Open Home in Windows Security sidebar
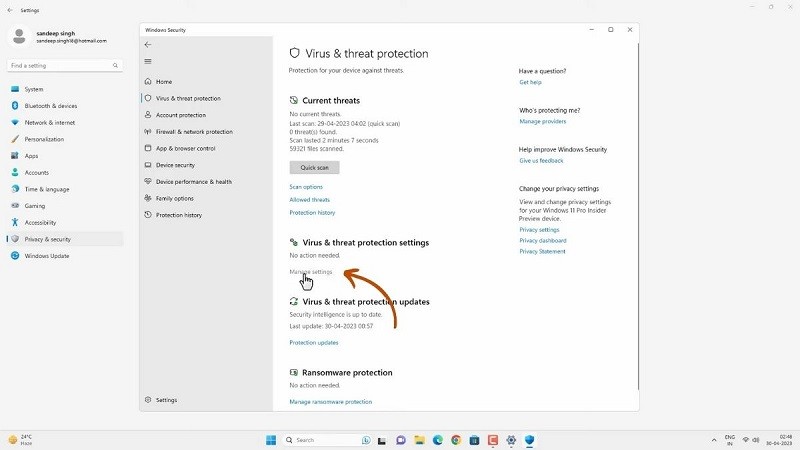Image resolution: width=800 pixels, height=450 pixels. click(x=164, y=82)
